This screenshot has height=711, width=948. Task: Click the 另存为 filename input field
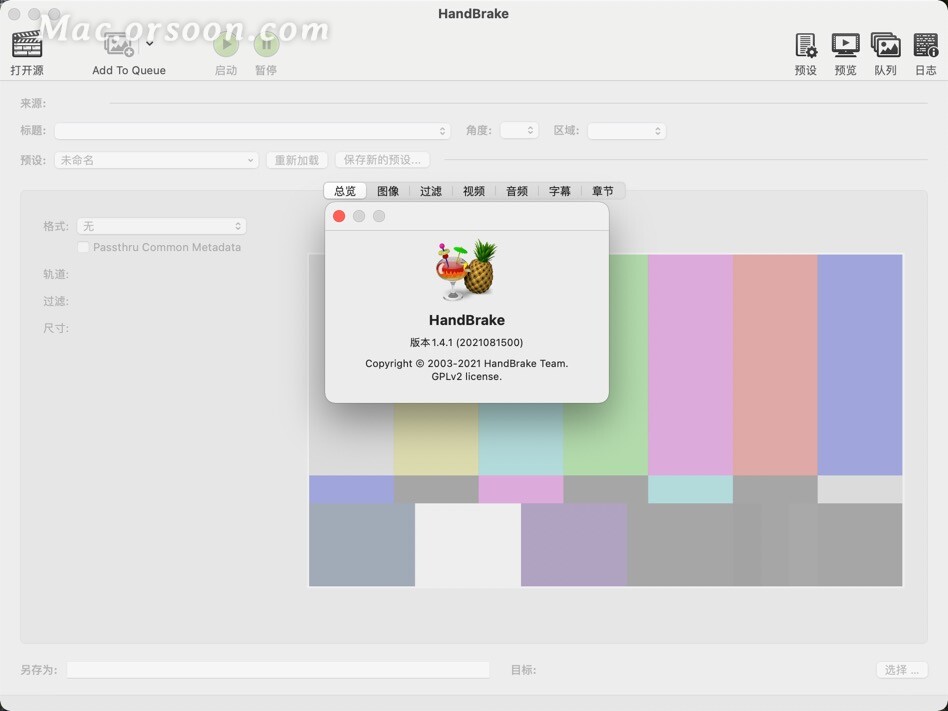(278, 670)
